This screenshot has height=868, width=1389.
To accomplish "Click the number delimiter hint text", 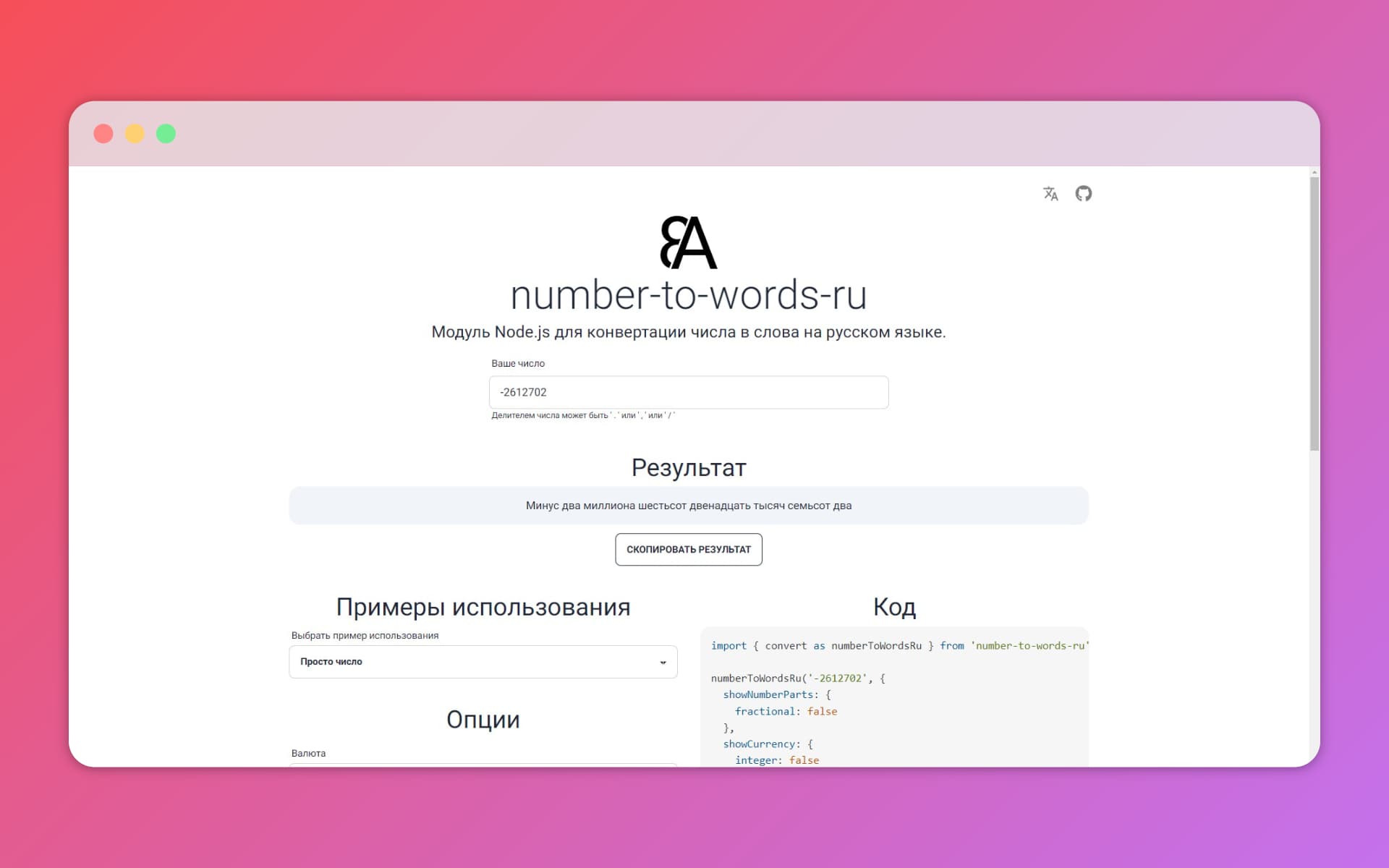I will click(x=583, y=416).
